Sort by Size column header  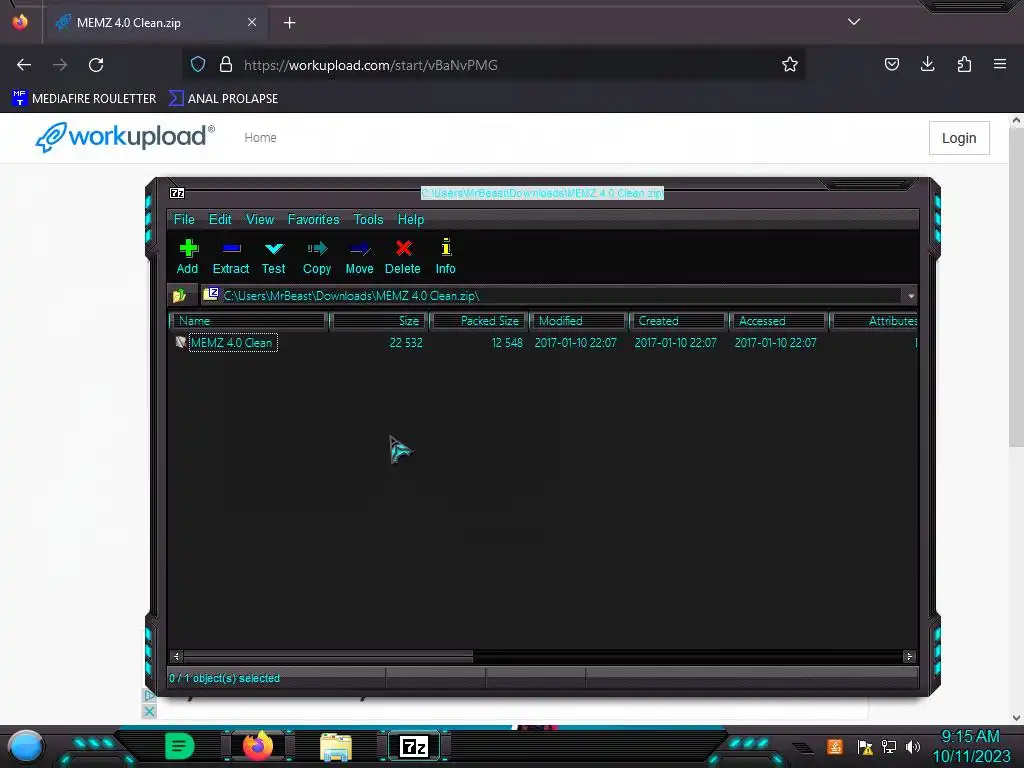coord(379,321)
